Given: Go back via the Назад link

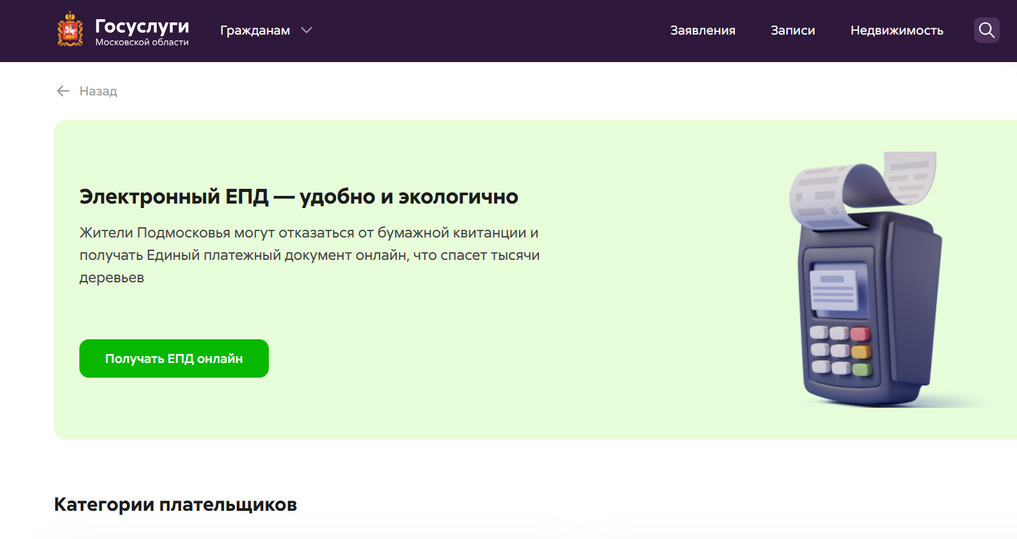Looking at the screenshot, I should tap(98, 91).
